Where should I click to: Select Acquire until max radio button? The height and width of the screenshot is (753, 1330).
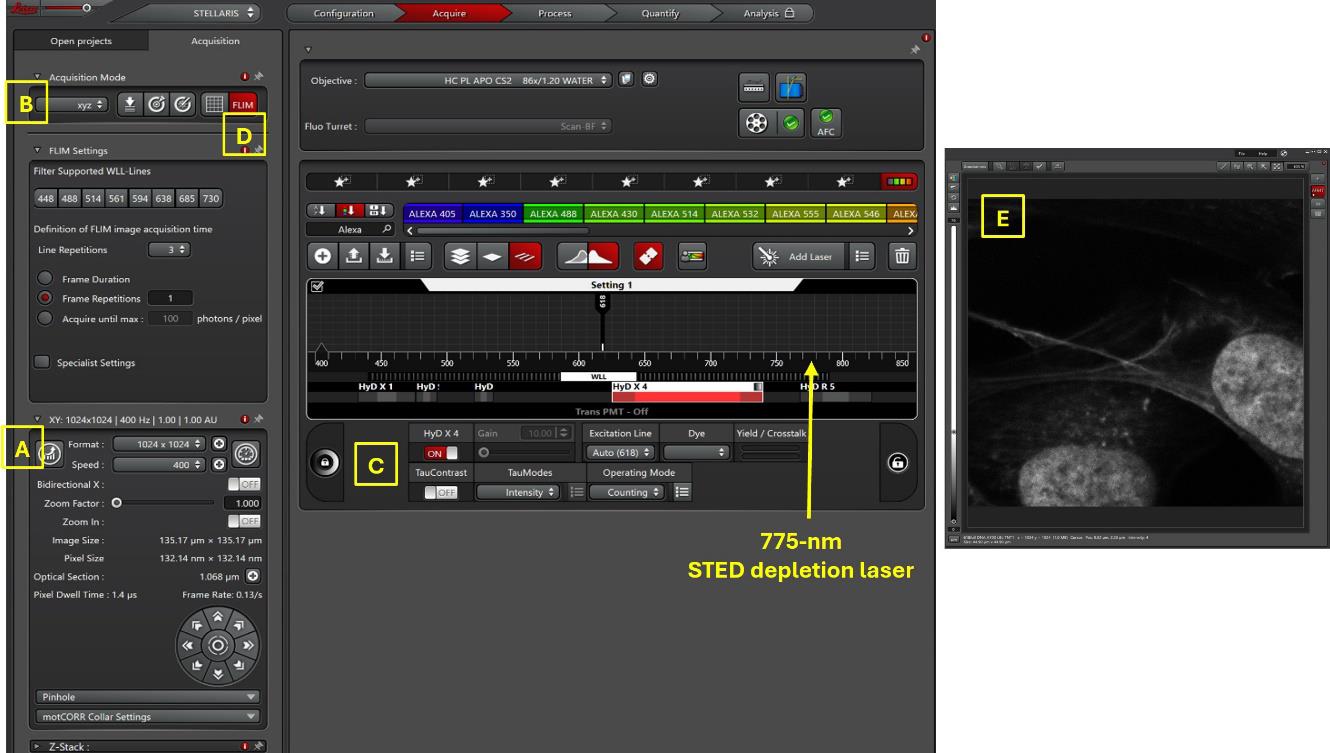44,318
